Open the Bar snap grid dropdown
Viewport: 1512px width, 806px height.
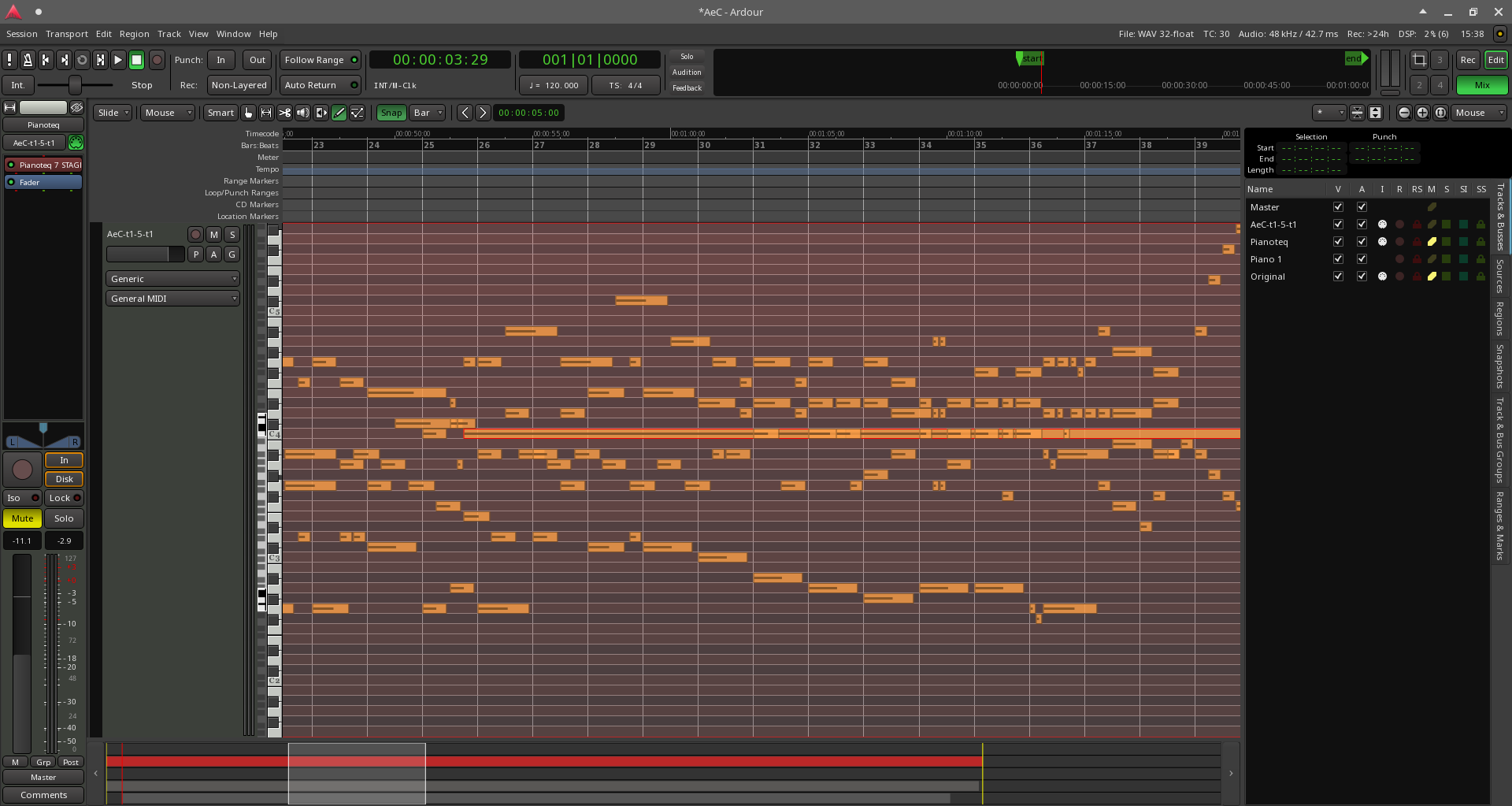(428, 113)
